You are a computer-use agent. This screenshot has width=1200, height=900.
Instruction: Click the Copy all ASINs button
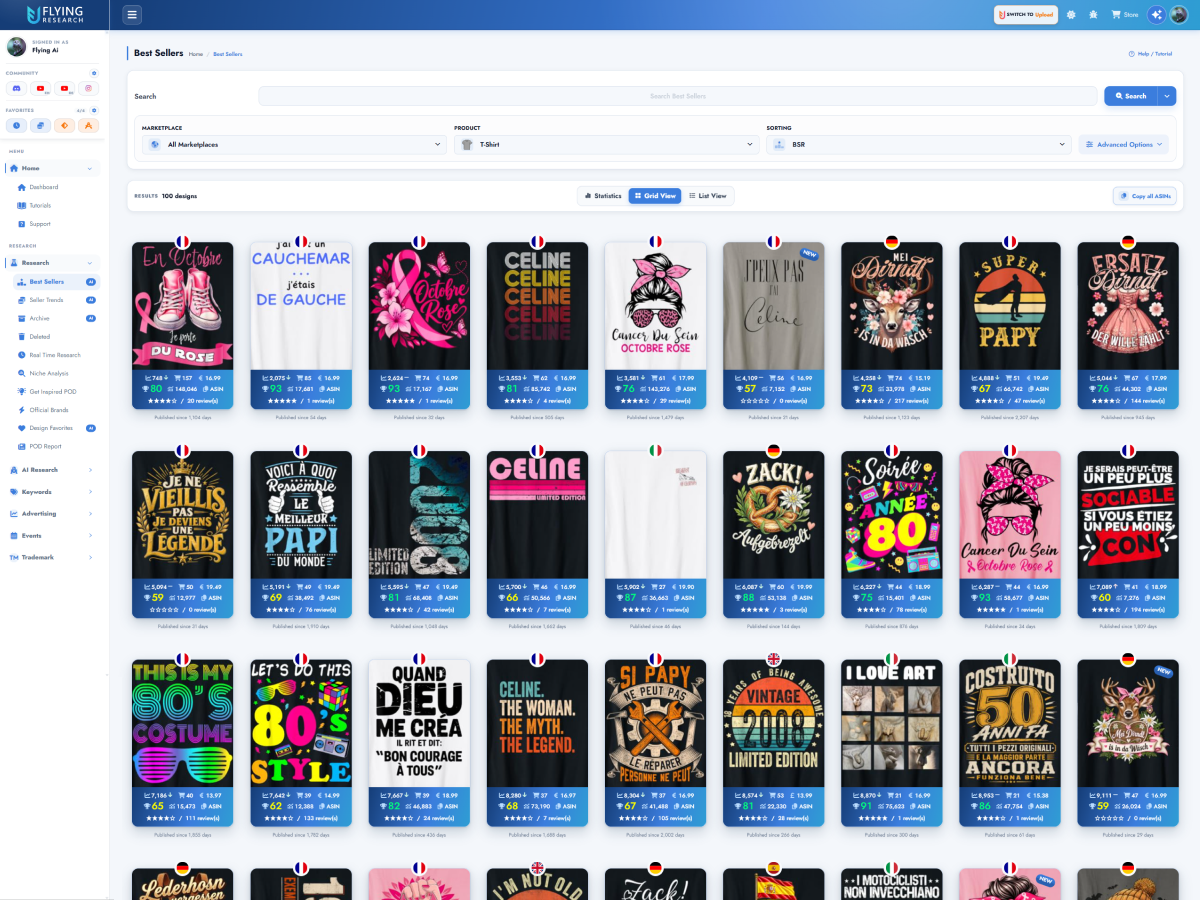pos(1145,196)
